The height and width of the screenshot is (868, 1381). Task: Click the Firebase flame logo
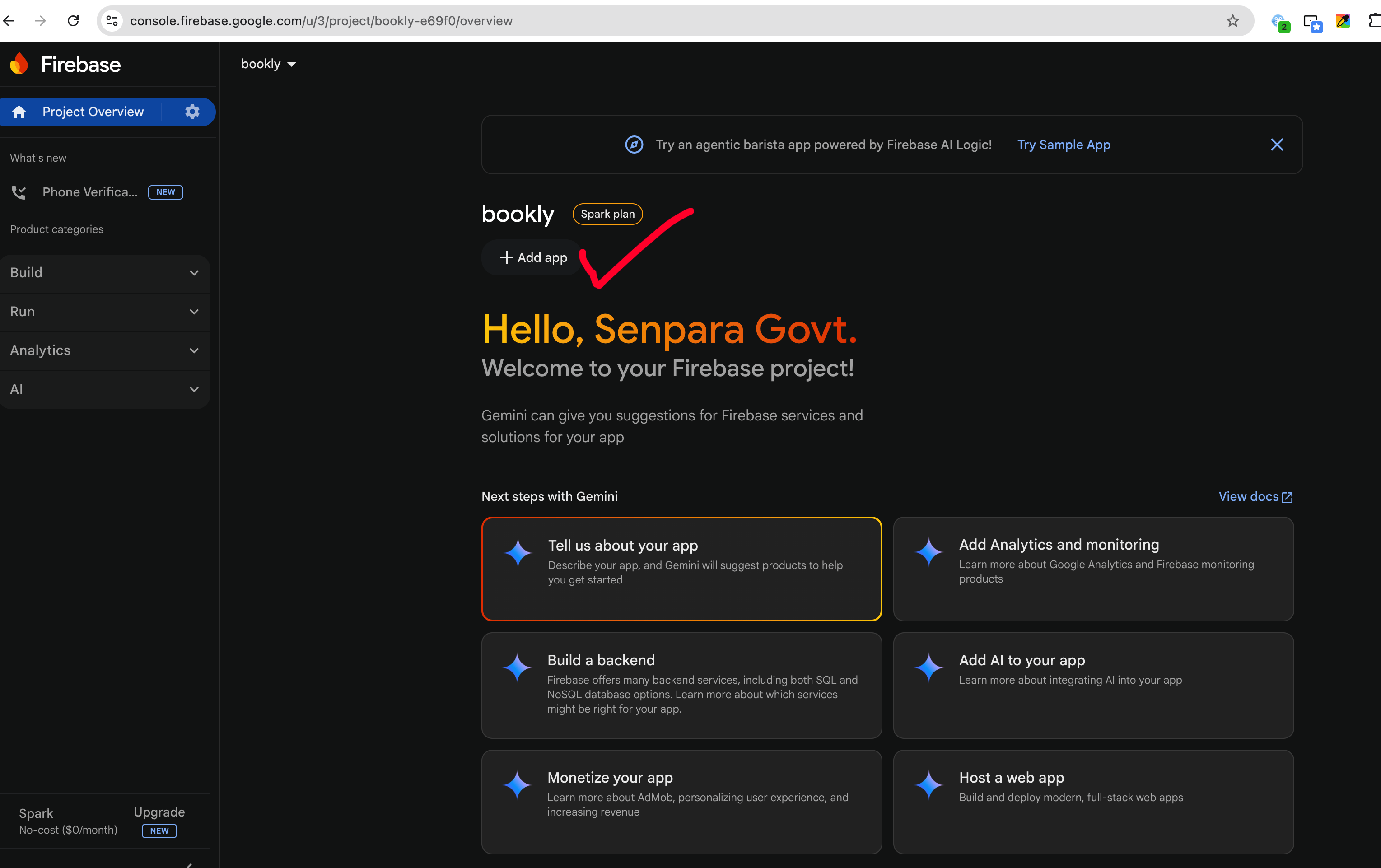[x=19, y=64]
